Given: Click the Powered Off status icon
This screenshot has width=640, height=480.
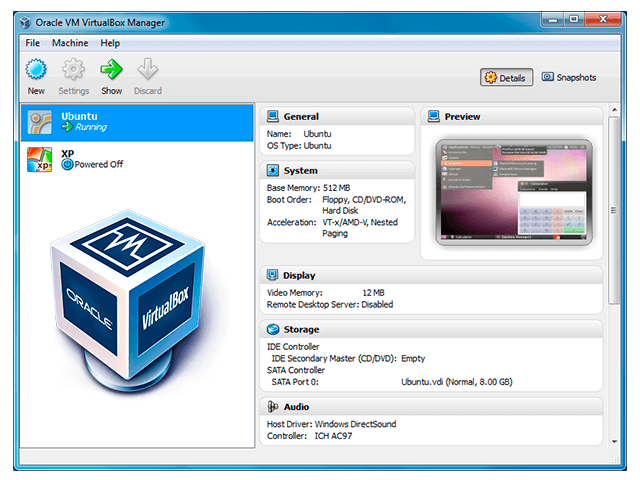Looking at the screenshot, I should click(67, 164).
